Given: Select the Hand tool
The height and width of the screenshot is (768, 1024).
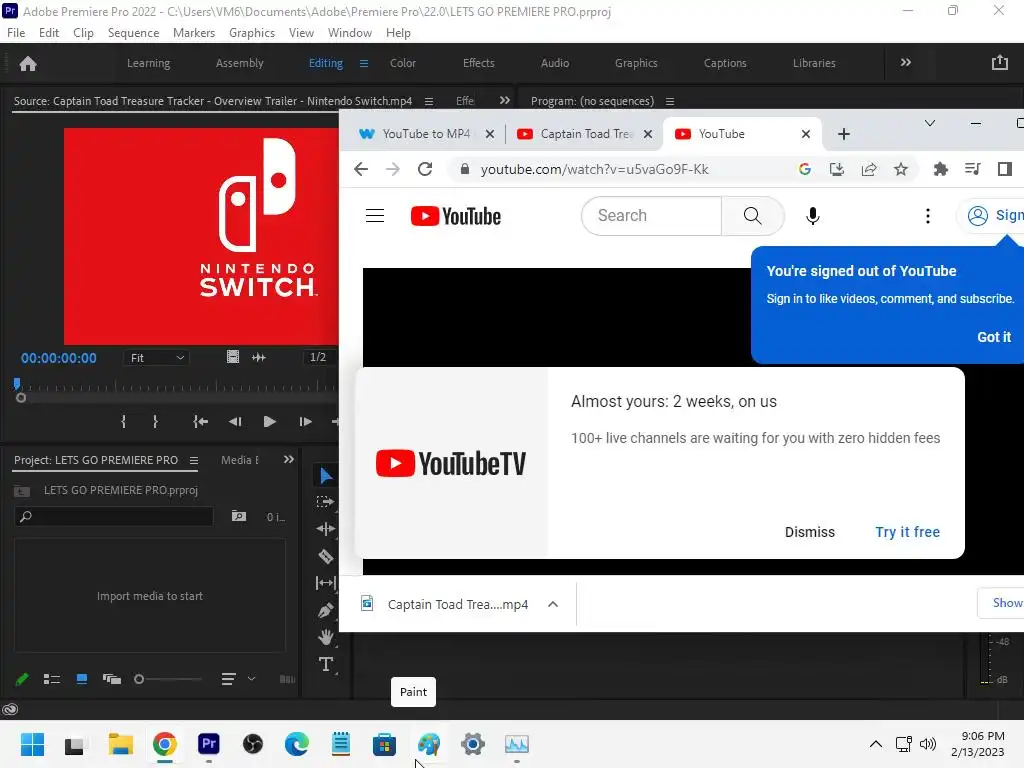Looking at the screenshot, I should pyautogui.click(x=325, y=637).
